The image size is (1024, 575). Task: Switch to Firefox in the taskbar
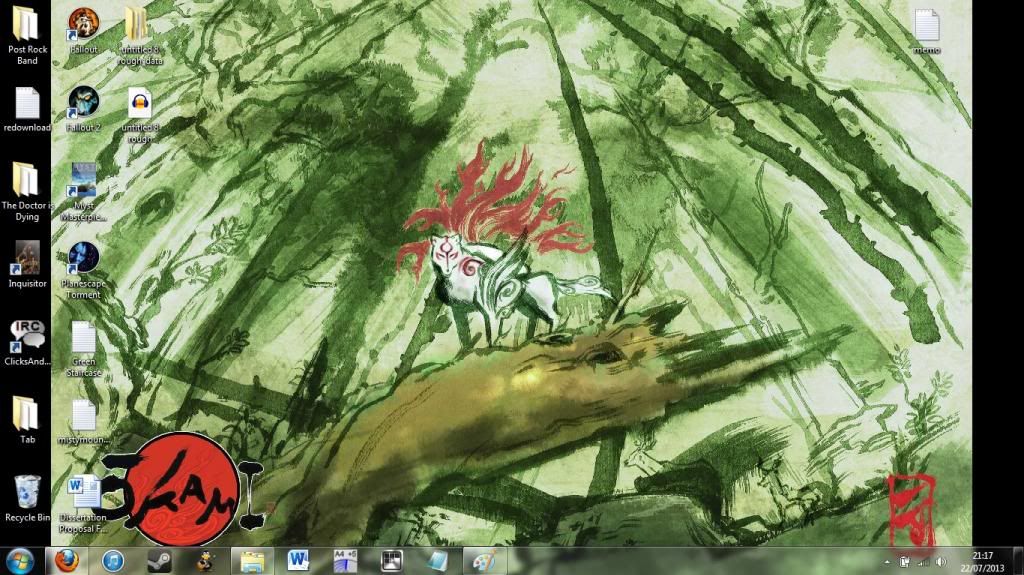66,561
